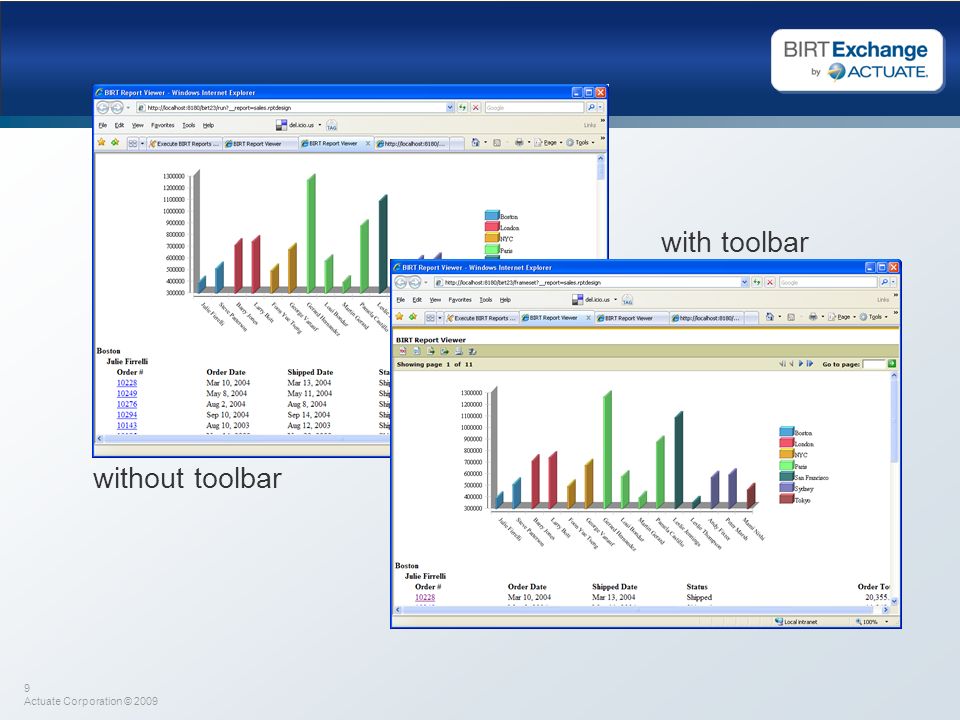Click Go to page input field
Viewport: 960px width, 720px height.
874,364
